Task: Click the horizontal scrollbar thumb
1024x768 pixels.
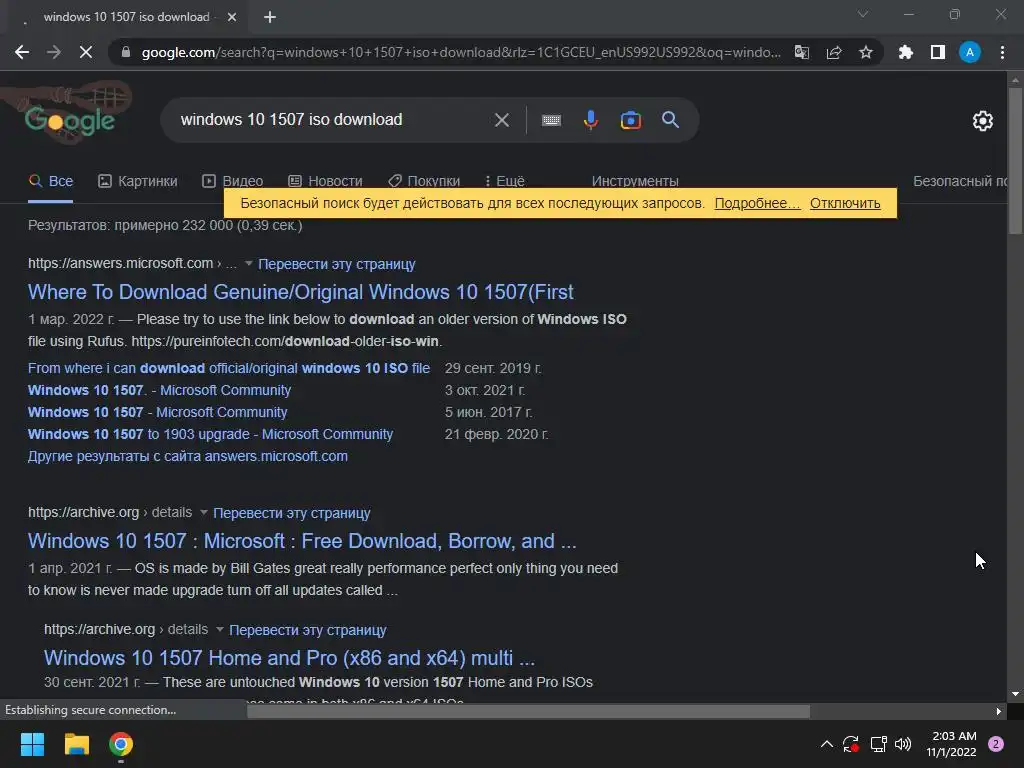Action: pyautogui.click(x=528, y=711)
